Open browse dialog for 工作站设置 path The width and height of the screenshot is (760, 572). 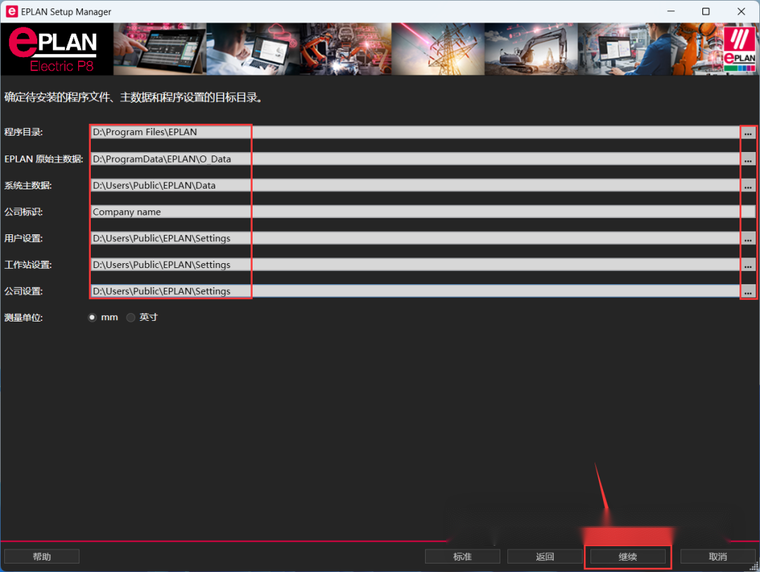[748, 265]
